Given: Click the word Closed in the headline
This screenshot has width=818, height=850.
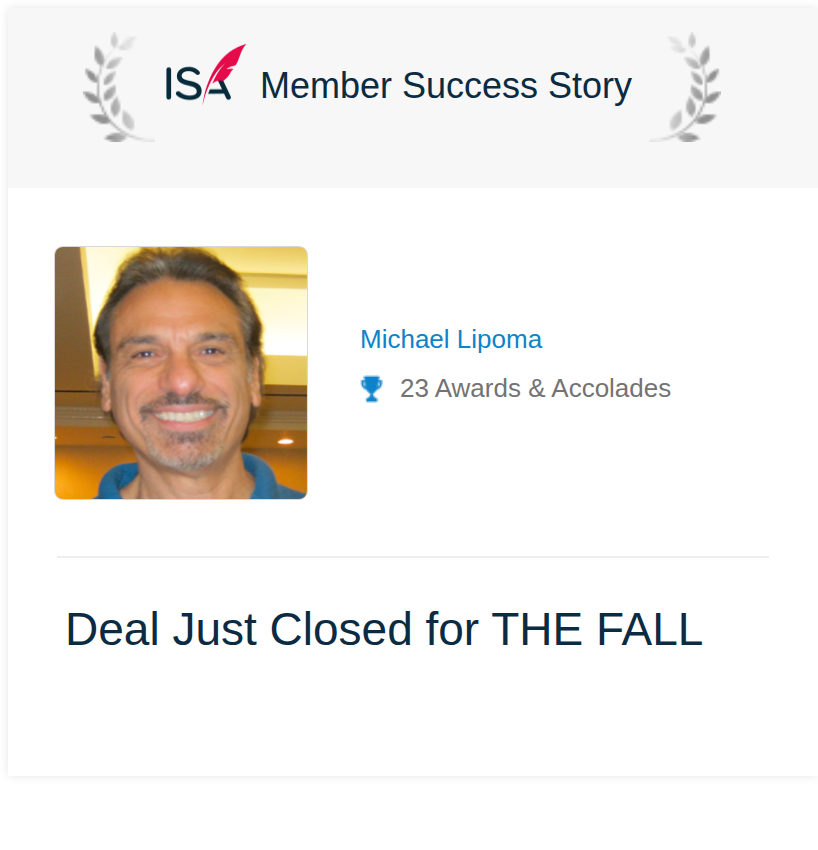Looking at the screenshot, I should pos(340,629).
